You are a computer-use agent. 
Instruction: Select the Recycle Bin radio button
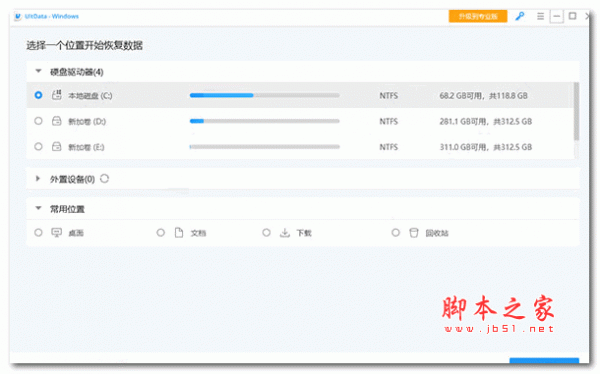[396, 232]
